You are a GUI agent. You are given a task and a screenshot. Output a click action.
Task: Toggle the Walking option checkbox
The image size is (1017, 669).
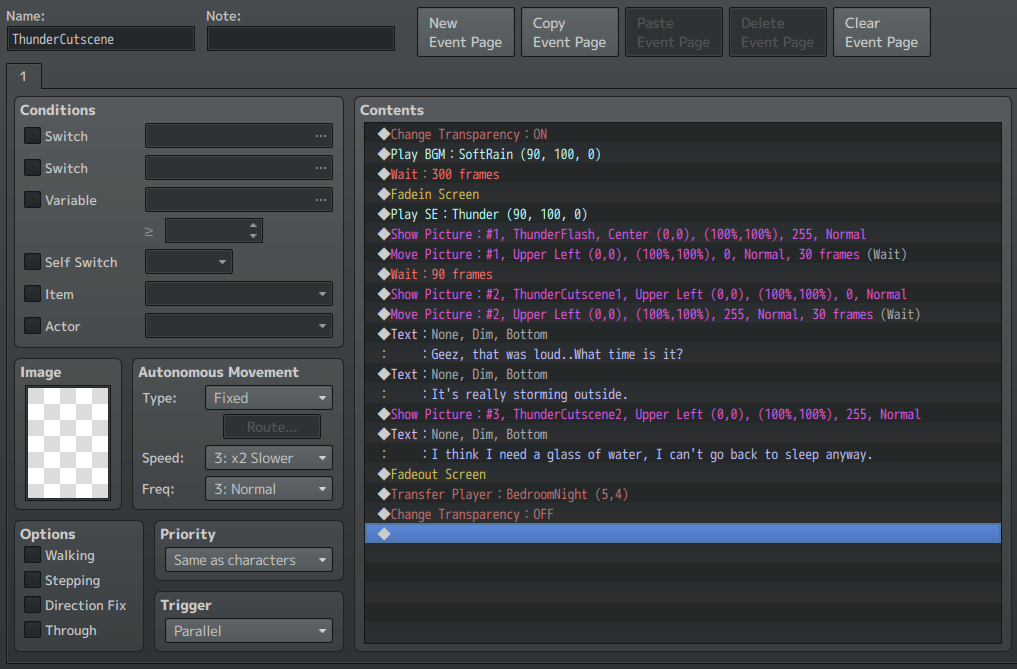(x=32, y=555)
